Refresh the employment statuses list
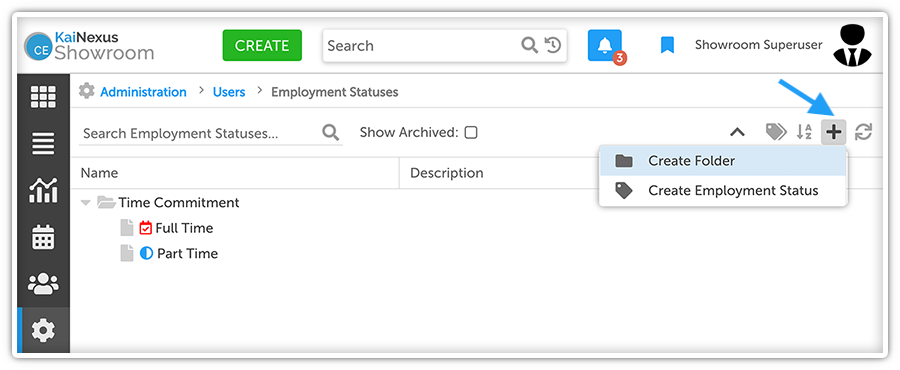Screen dimensions: 900x370 pyautogui.click(x=863, y=133)
